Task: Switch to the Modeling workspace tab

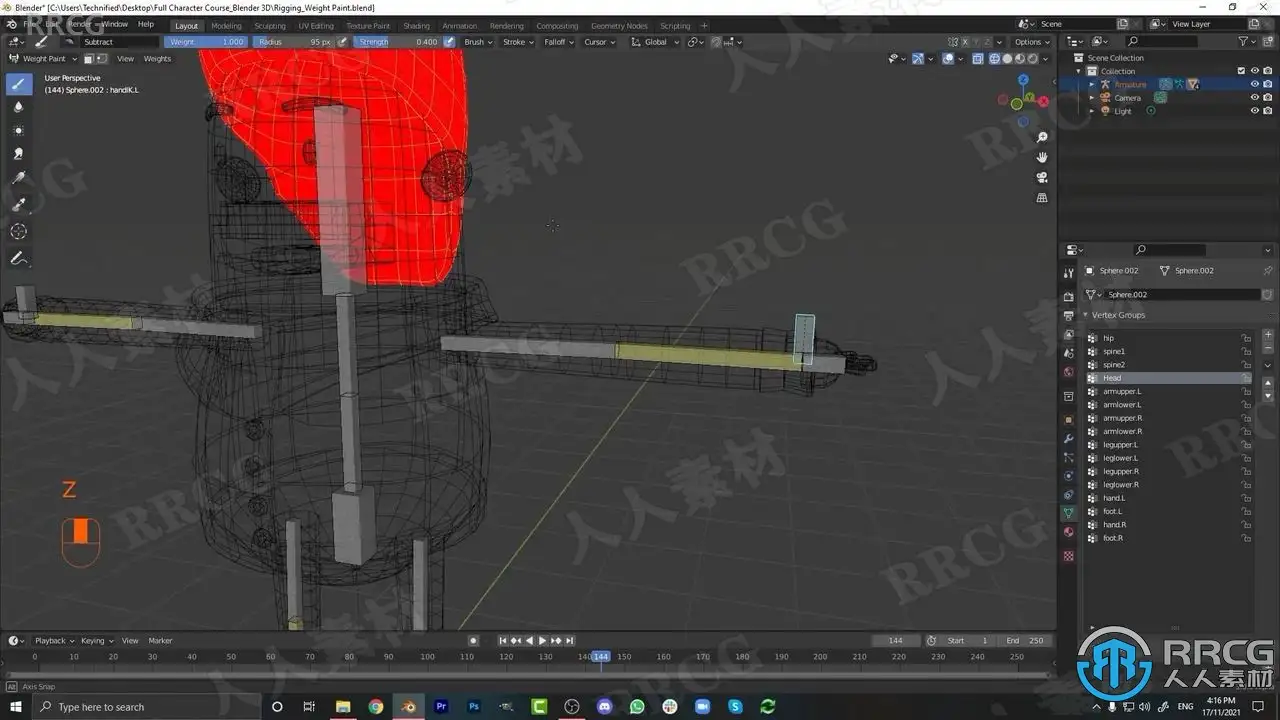Action: pyautogui.click(x=226, y=26)
